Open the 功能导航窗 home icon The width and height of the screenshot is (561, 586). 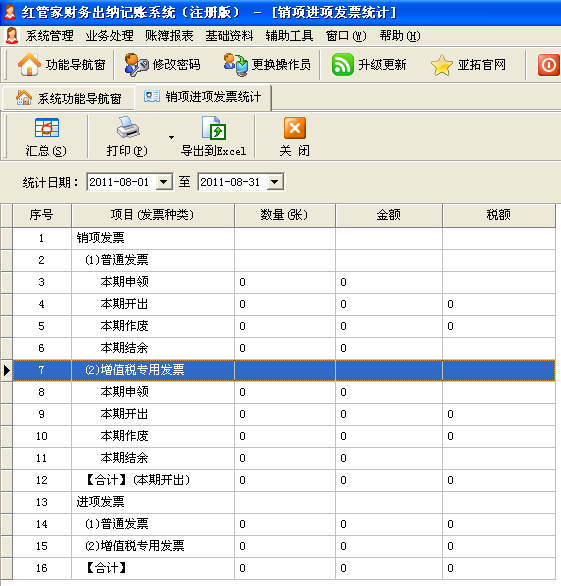coord(29,65)
